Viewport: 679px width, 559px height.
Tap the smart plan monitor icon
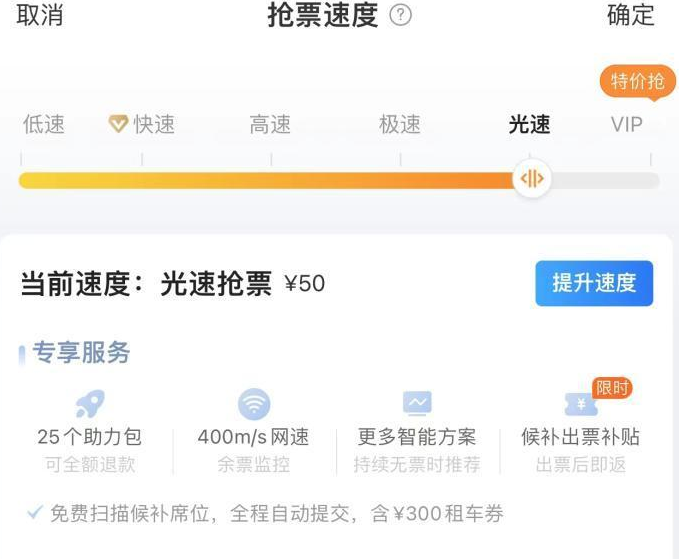click(x=417, y=403)
